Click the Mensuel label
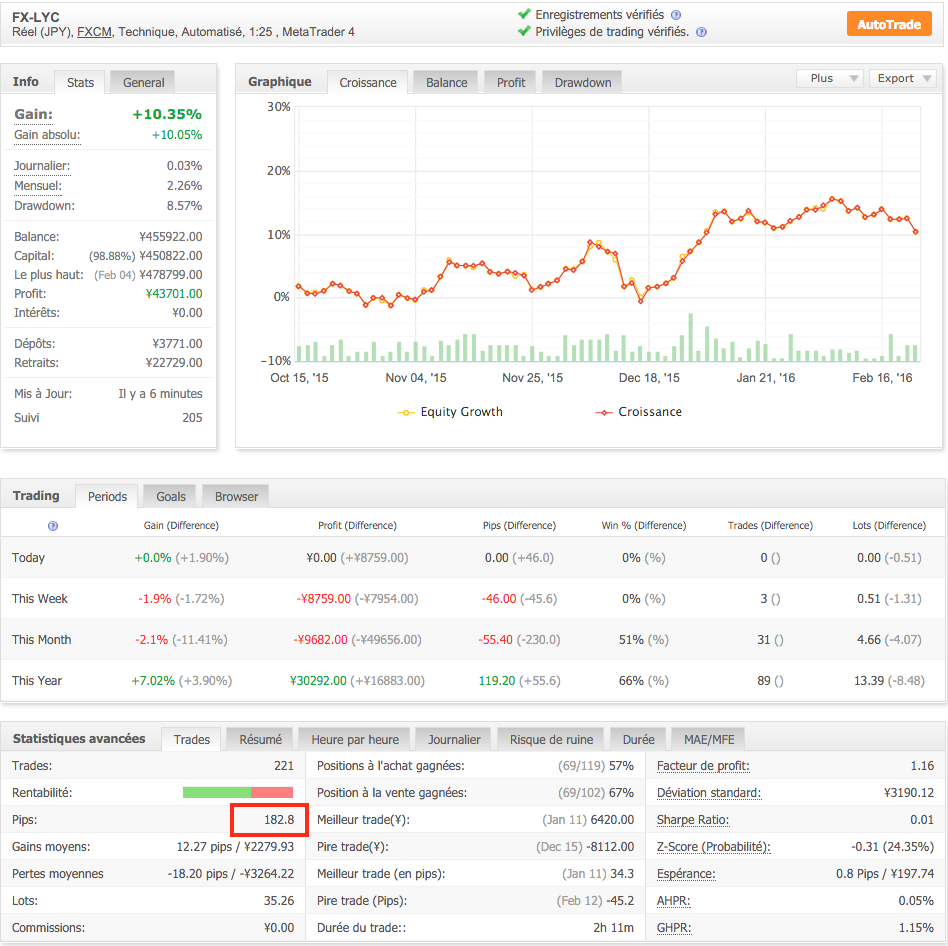This screenshot has height=946, width=948. point(37,186)
